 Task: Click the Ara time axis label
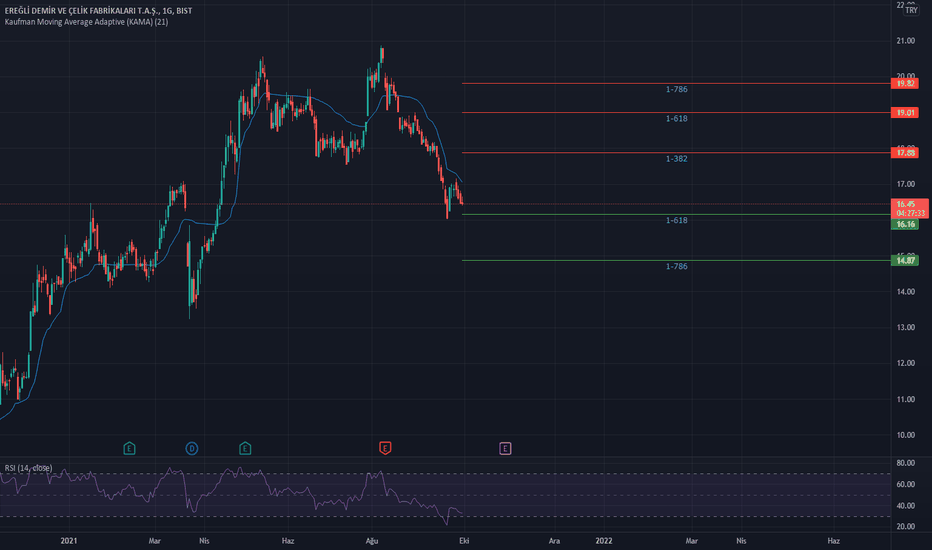(x=554, y=540)
